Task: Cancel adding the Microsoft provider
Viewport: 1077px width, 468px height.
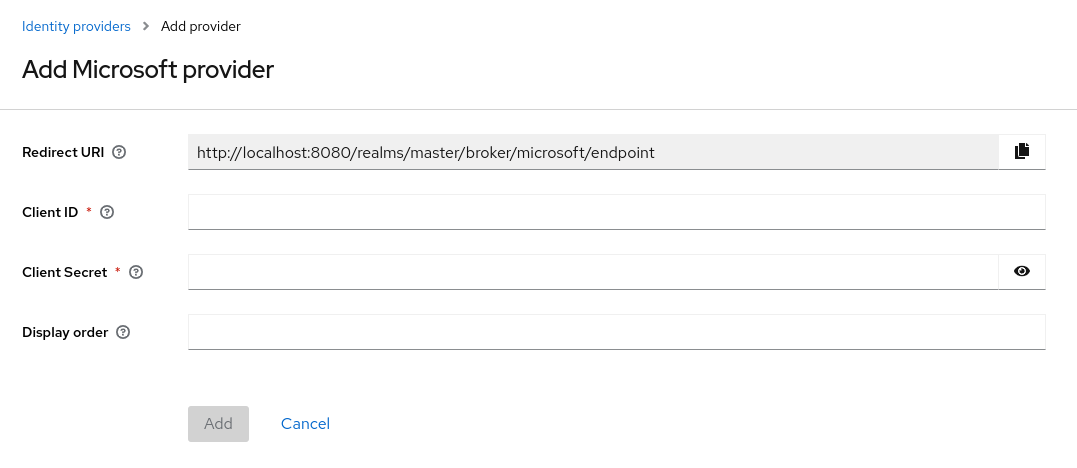Action: tap(305, 424)
